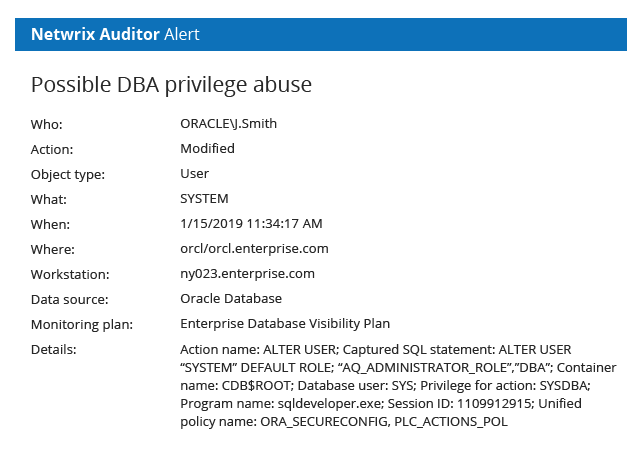Click the Who: field label
This screenshot has width=640, height=450.
pyautogui.click(x=47, y=124)
